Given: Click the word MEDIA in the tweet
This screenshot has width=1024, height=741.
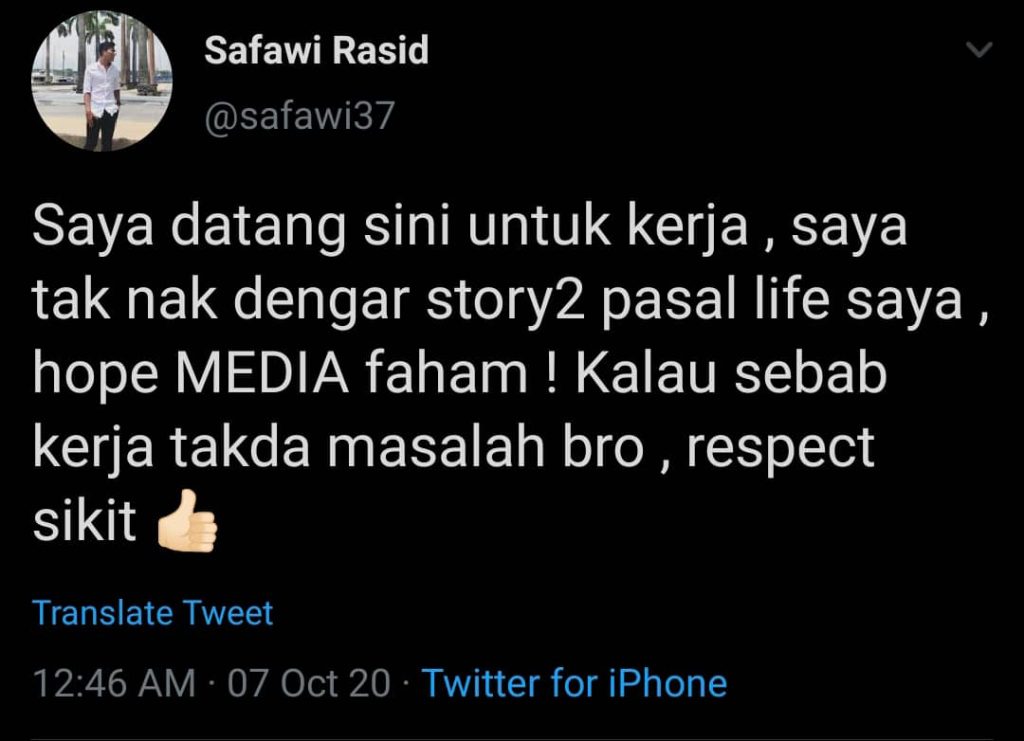Looking at the screenshot, I should click(261, 375).
